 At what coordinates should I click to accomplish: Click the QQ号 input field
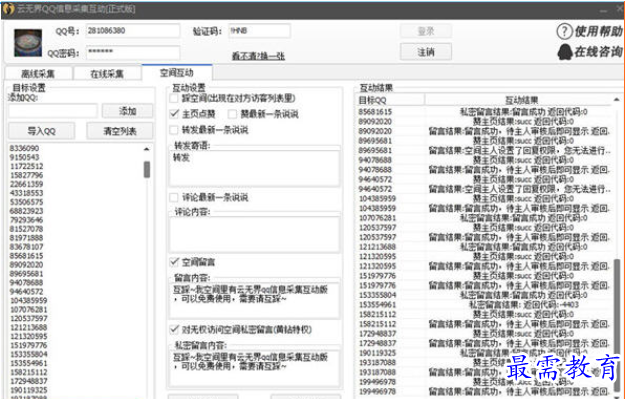tap(133, 31)
